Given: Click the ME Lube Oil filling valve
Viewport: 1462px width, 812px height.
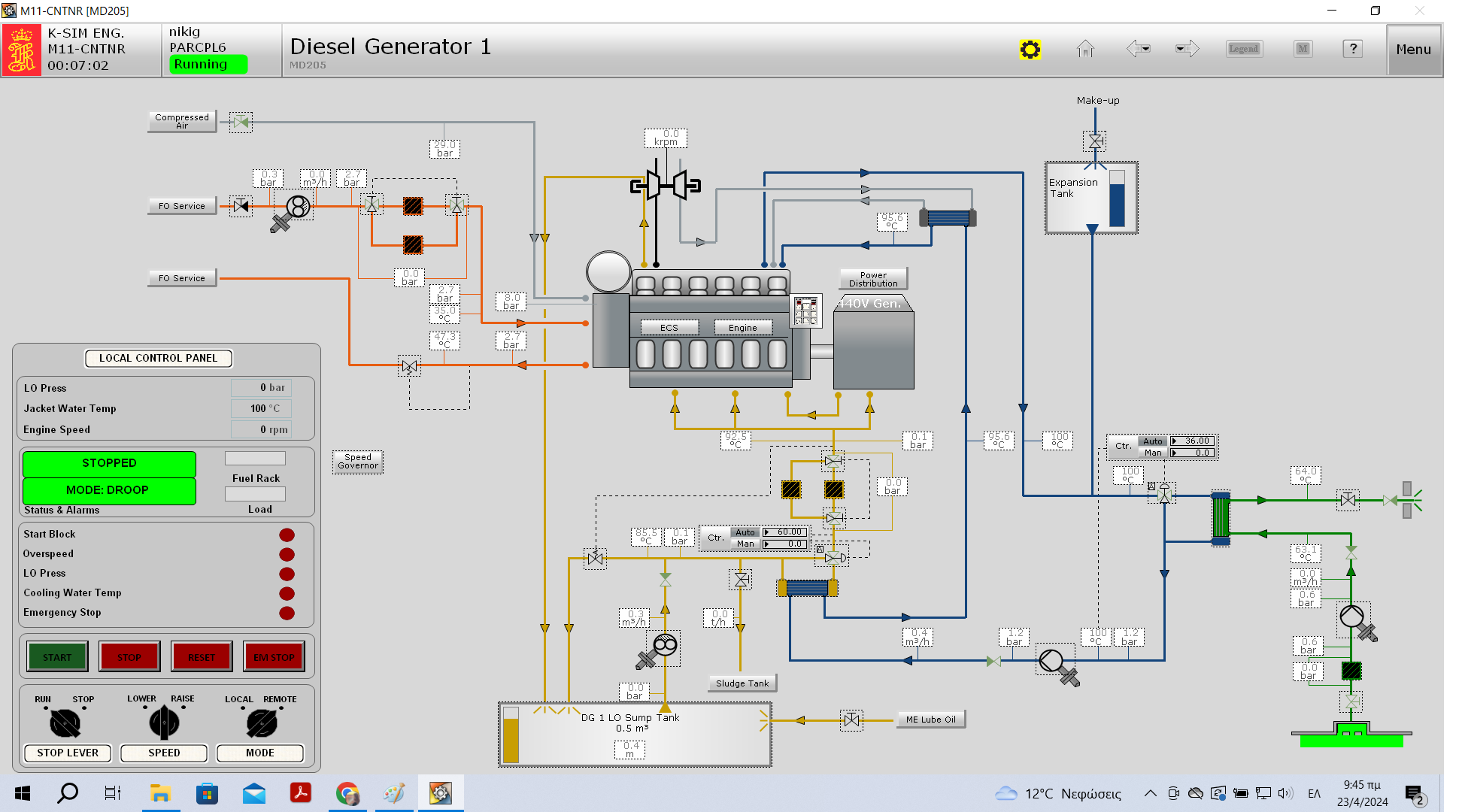Looking at the screenshot, I should click(851, 720).
